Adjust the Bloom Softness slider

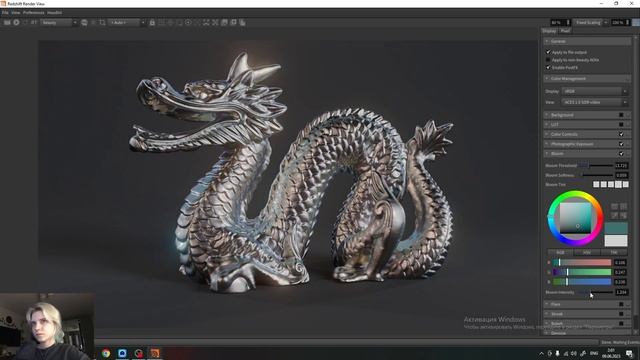596,176
